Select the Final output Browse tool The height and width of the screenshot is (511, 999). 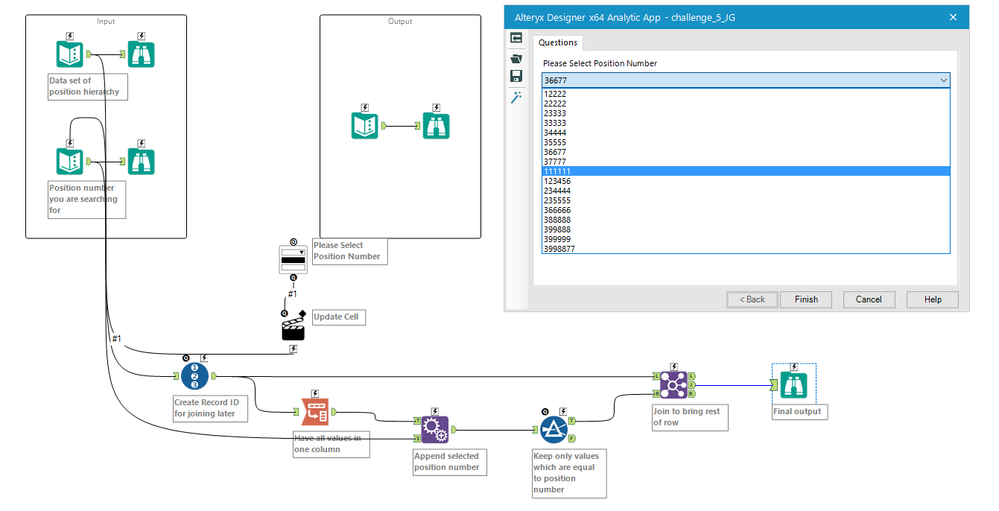793,385
